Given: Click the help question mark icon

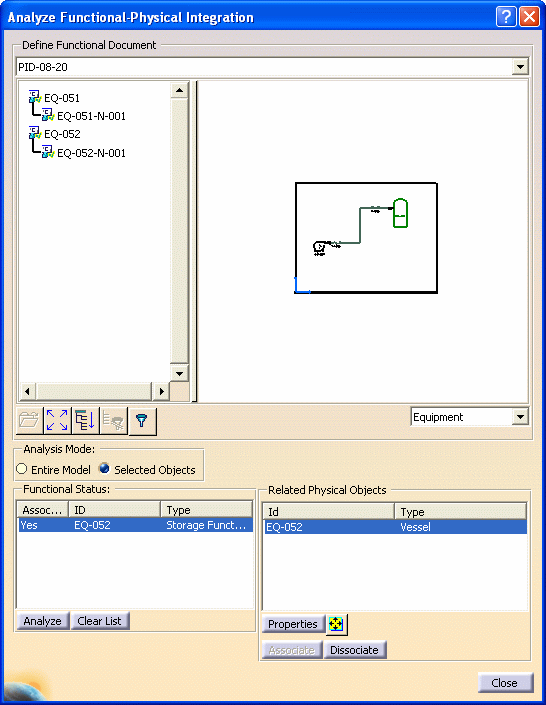Looking at the screenshot, I should click(506, 17).
